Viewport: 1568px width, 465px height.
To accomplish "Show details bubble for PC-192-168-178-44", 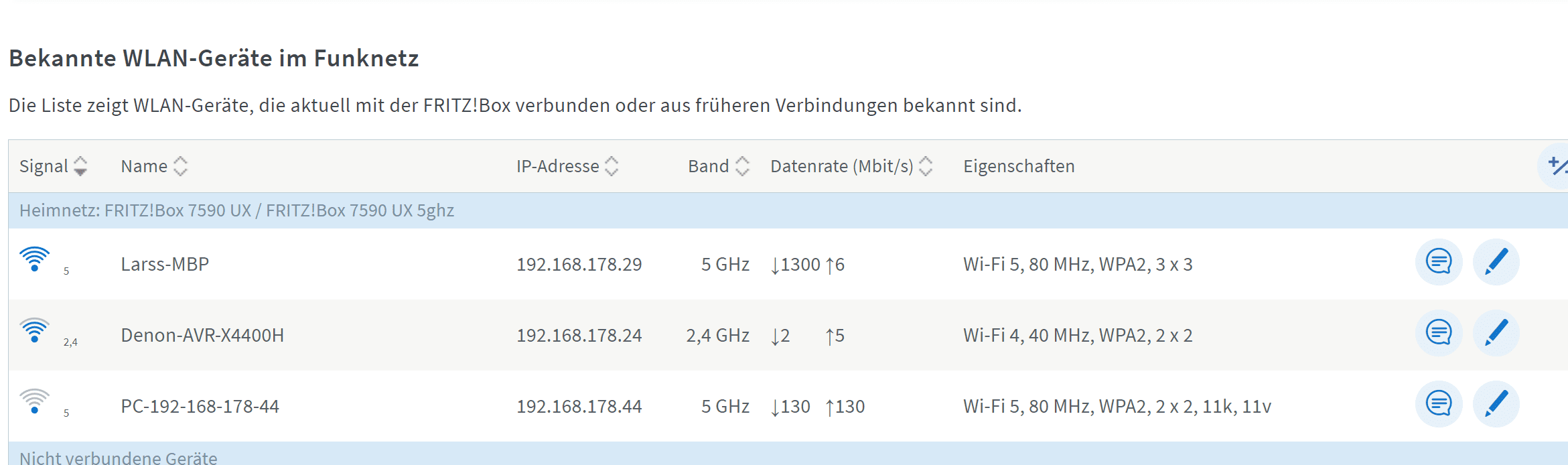I will (x=1438, y=404).
